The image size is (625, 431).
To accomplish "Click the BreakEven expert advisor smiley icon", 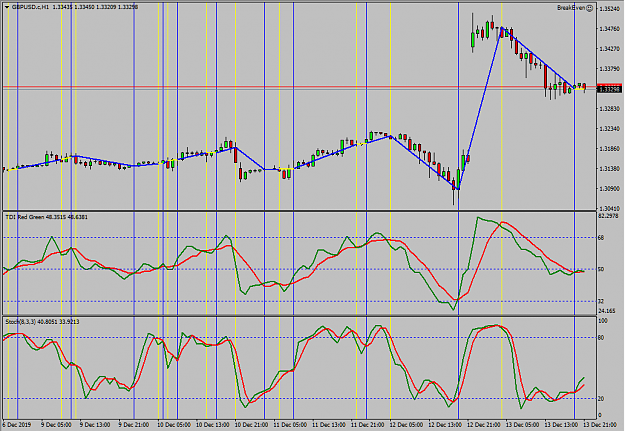I will tap(590, 8).
